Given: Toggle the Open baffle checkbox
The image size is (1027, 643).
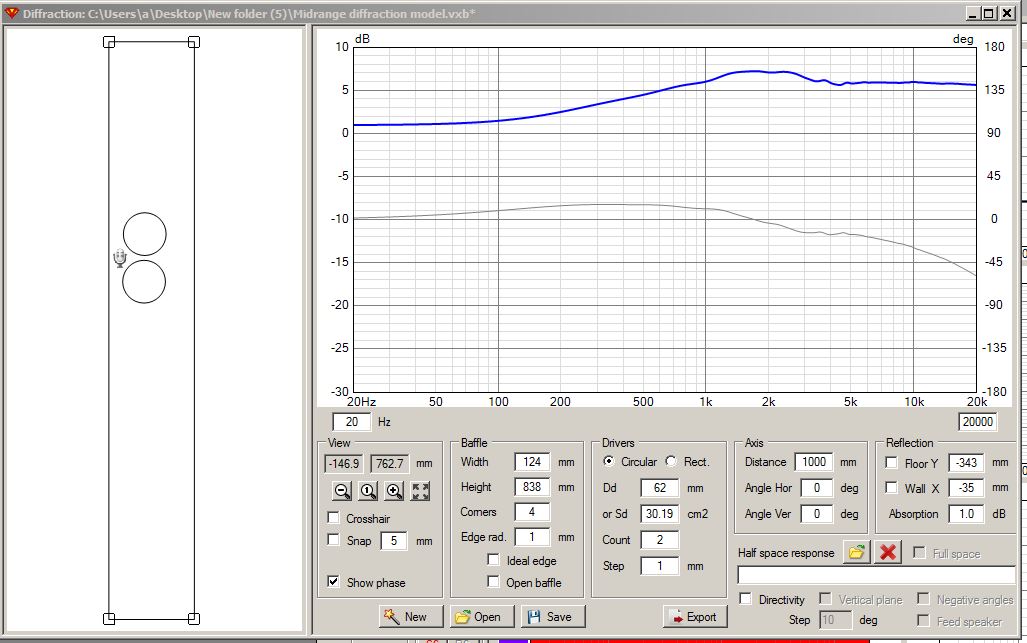Looking at the screenshot, I should point(494,582).
